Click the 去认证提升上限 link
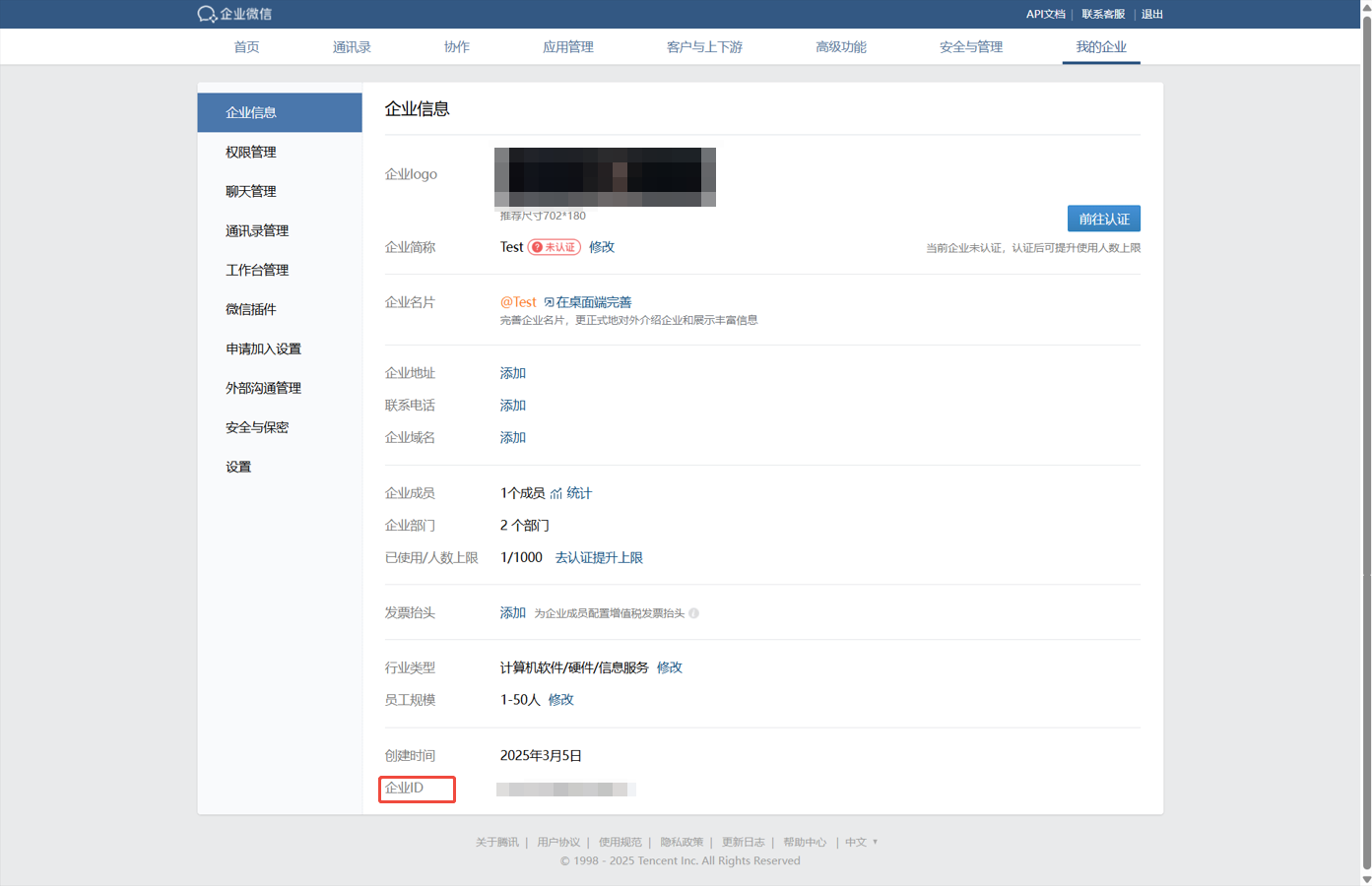Screen dimensions: 1372x886 (599, 558)
